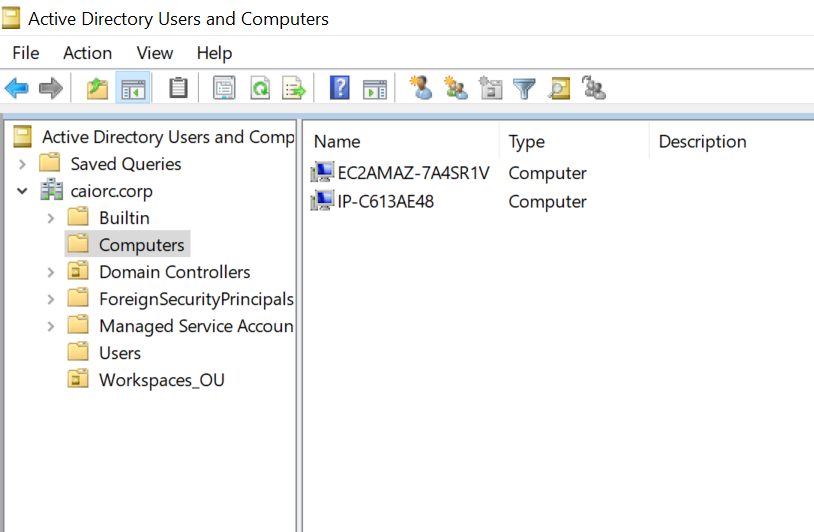
Task: Click the Workspaces_OU folder icon
Action: click(x=78, y=379)
